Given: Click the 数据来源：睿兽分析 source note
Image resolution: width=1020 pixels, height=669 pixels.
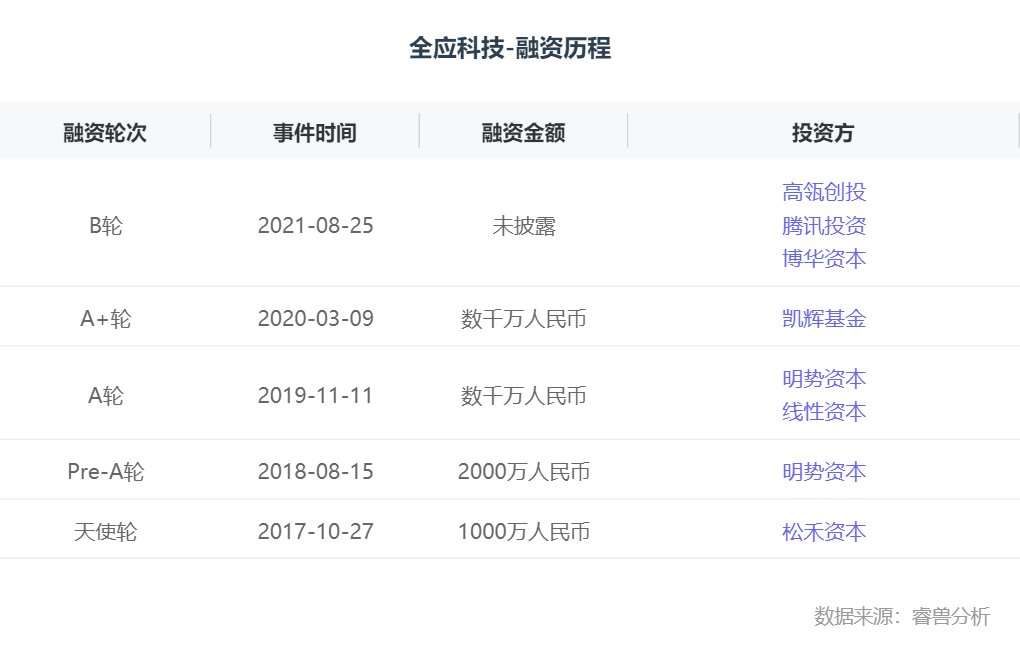Looking at the screenshot, I should (902, 616).
